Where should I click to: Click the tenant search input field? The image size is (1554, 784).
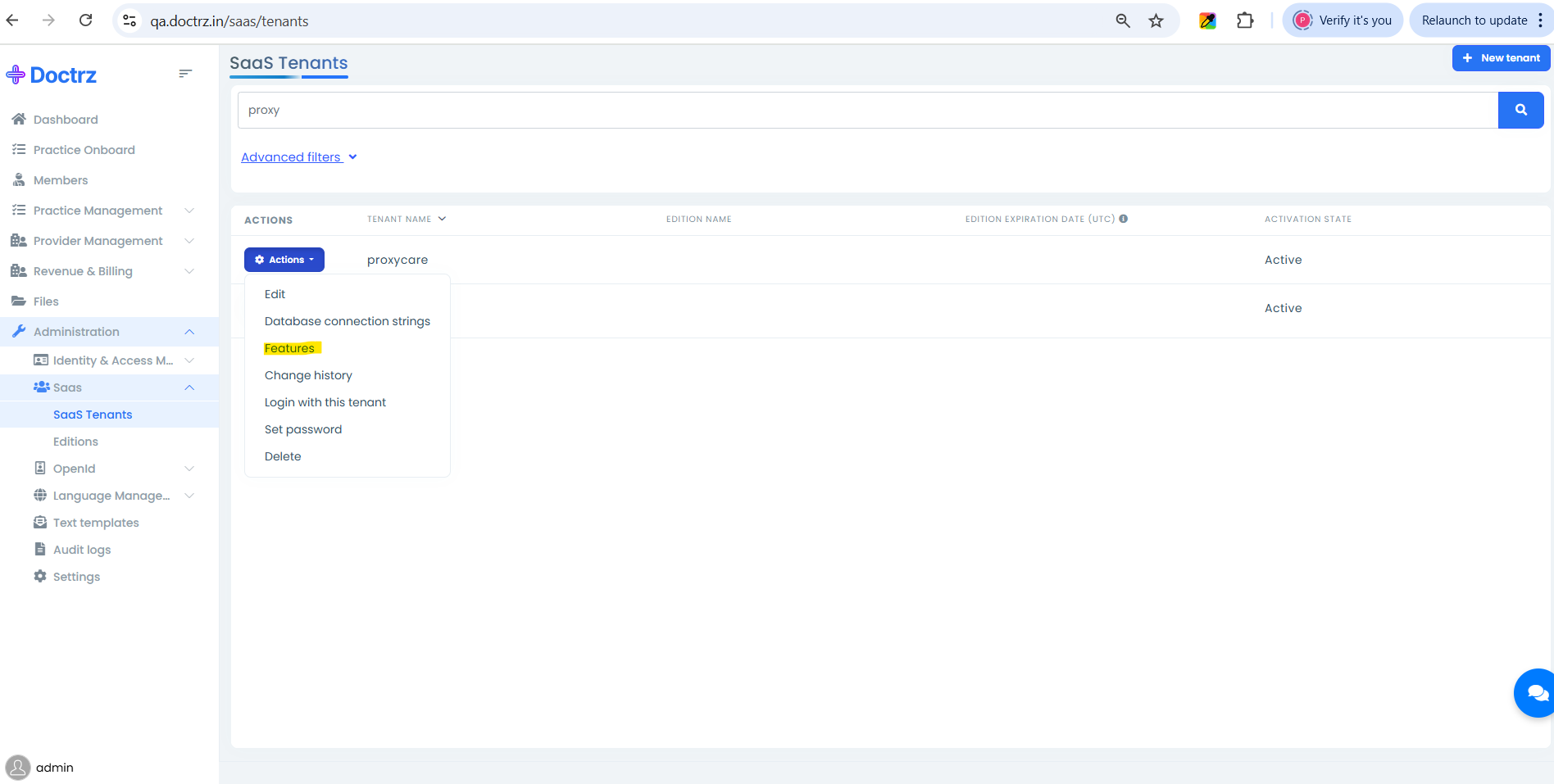pos(867,110)
